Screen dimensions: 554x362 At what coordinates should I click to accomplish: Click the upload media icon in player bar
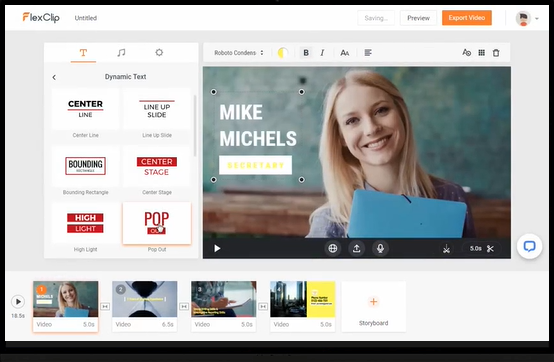(x=356, y=249)
